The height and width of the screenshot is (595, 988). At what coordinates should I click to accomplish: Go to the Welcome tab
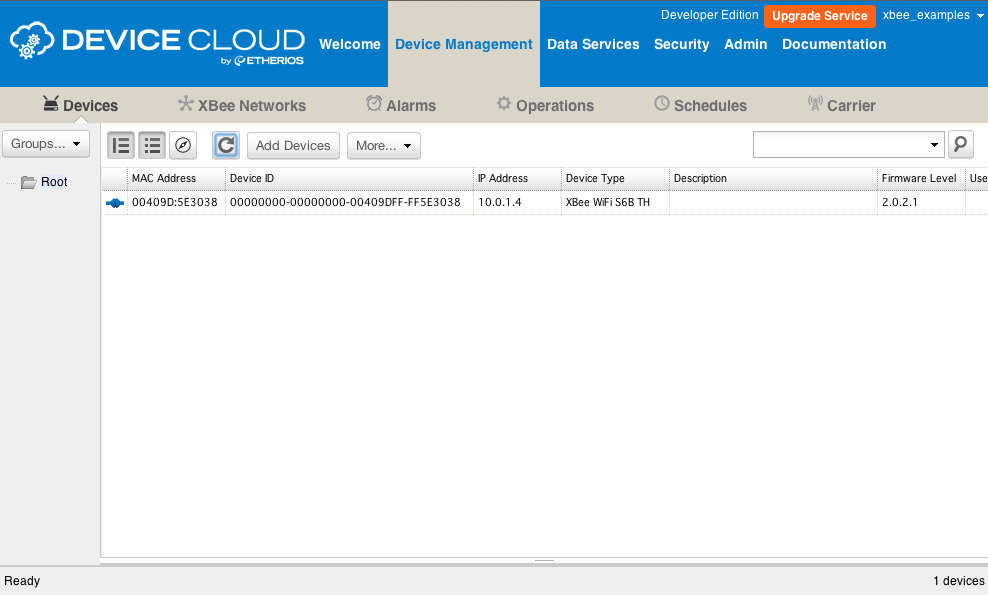coord(350,44)
